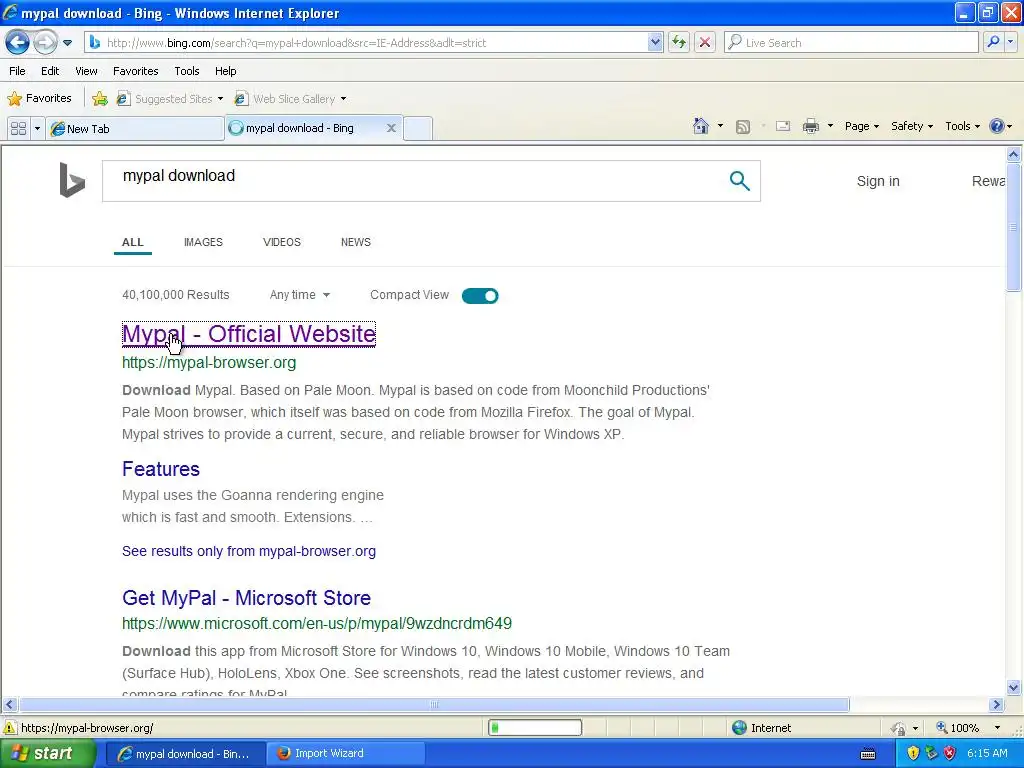The image size is (1024, 768).
Task: Click the protected mode status icon
Action: click(x=899, y=728)
